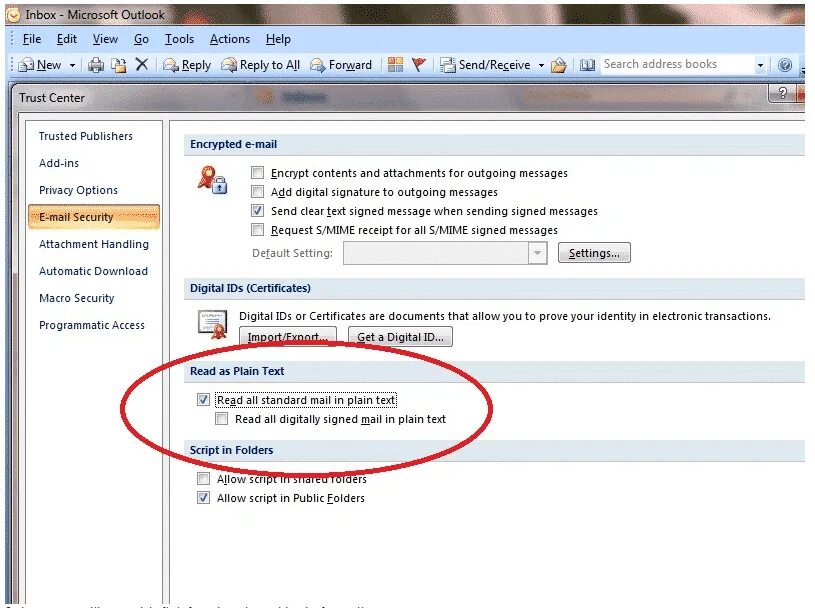Select Automatic Download category

[93, 271]
